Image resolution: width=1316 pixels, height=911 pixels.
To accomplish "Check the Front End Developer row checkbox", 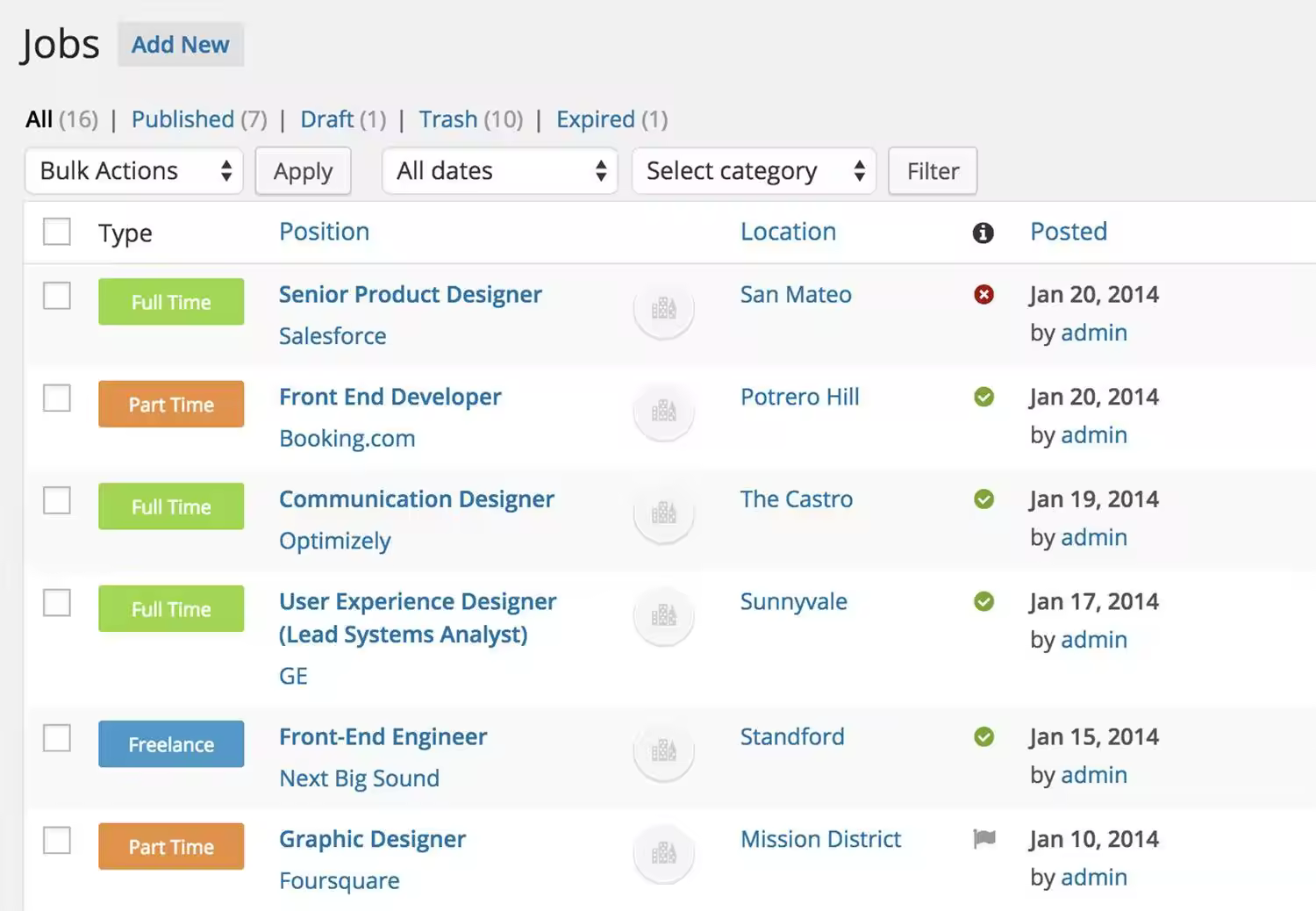I will coord(57,398).
